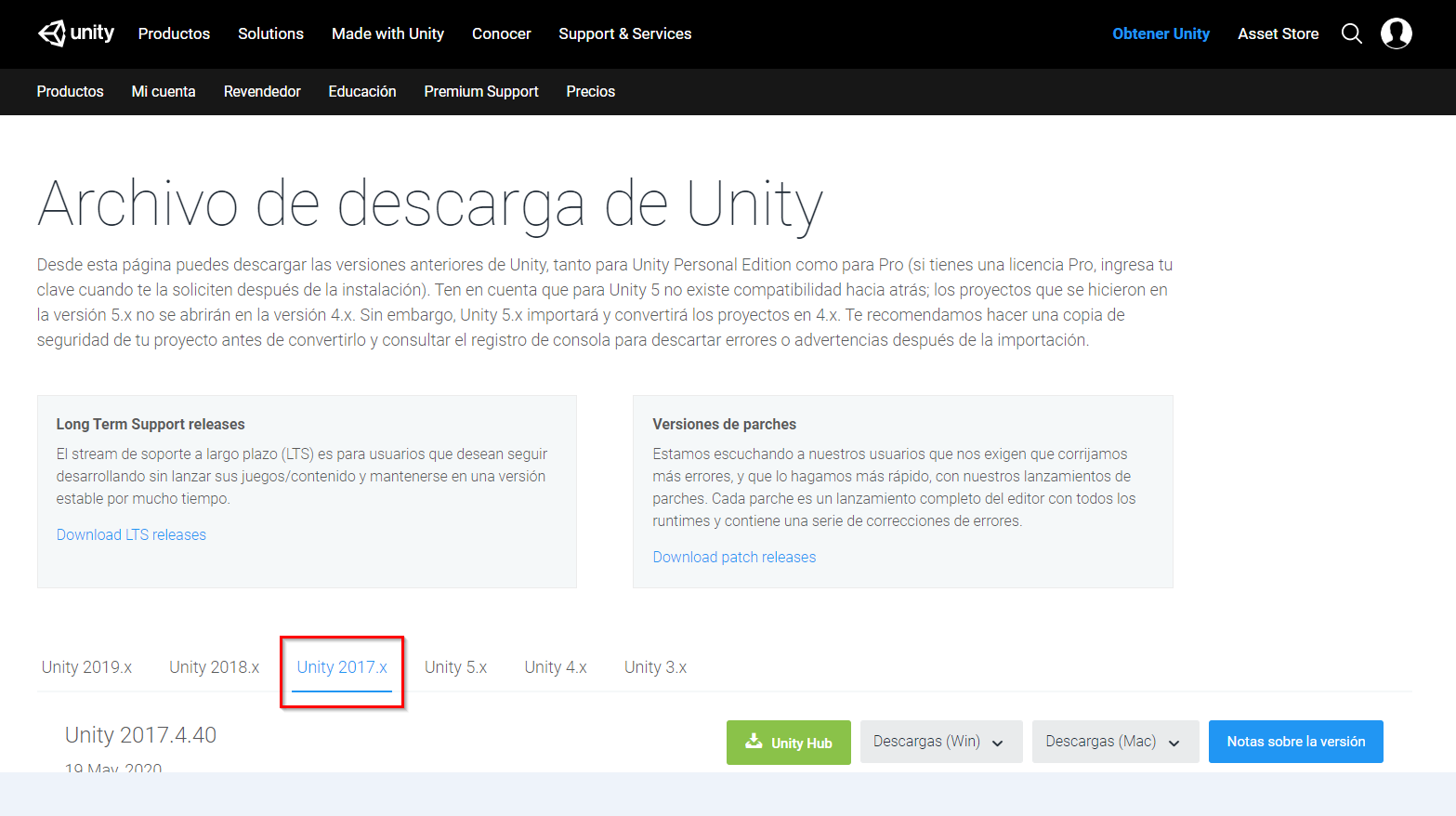Image resolution: width=1456 pixels, height=816 pixels.
Task: Select the Unity 2017.x tab
Action: click(342, 667)
